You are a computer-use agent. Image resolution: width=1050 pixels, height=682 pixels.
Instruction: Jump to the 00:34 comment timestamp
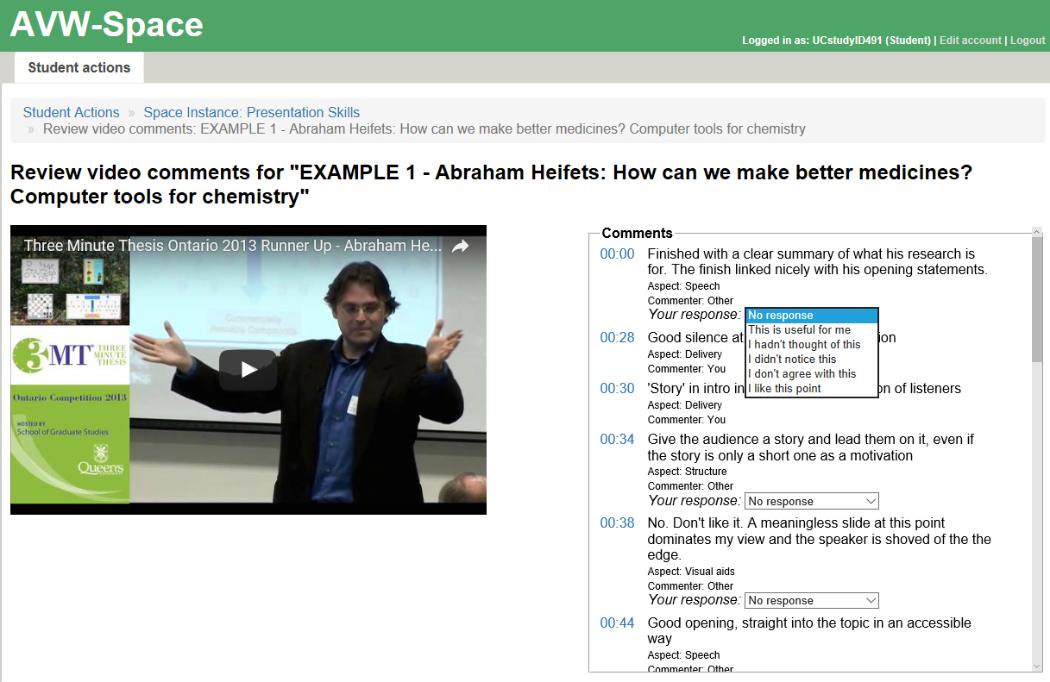(617, 439)
